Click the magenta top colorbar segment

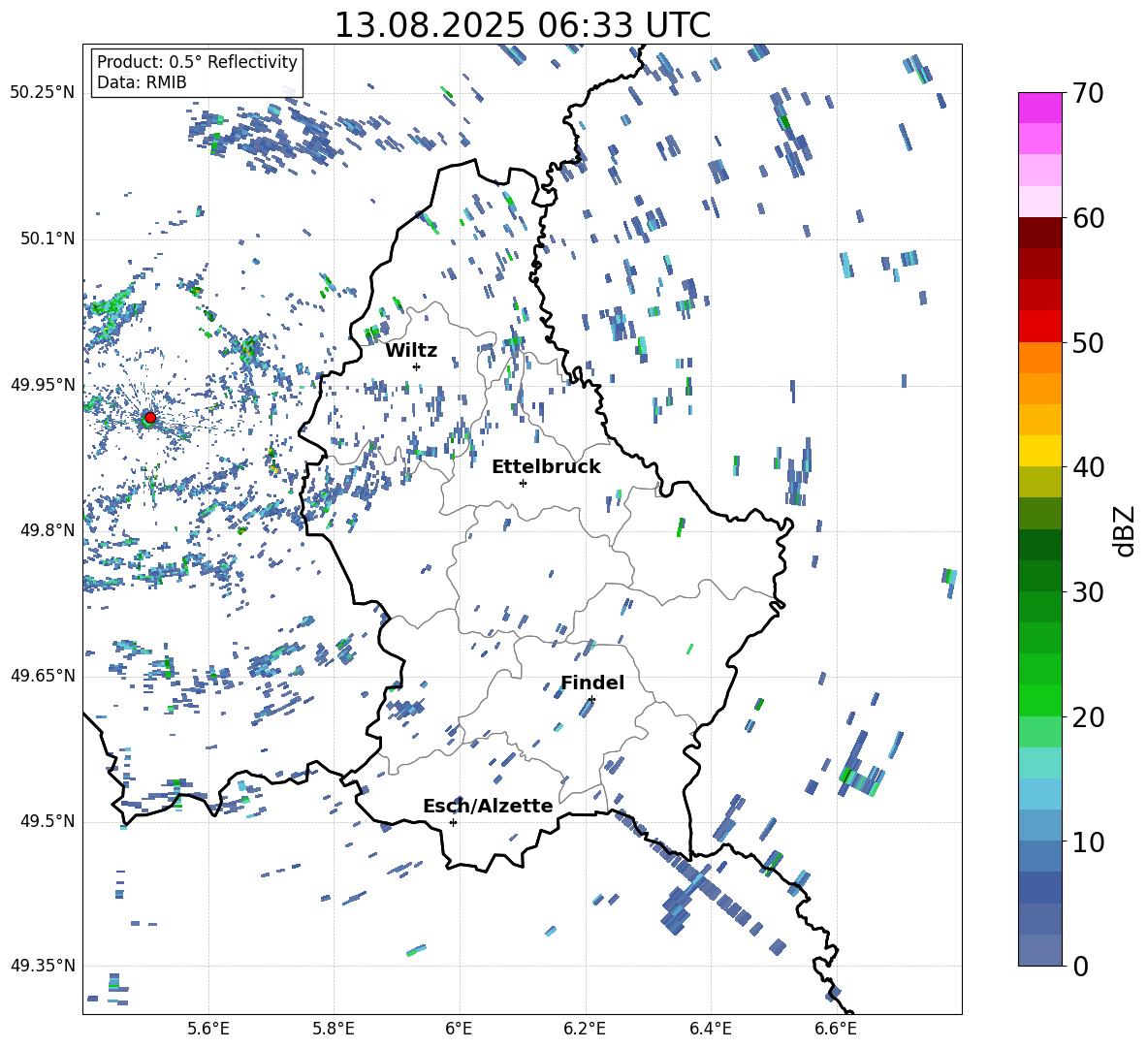pos(1039,108)
